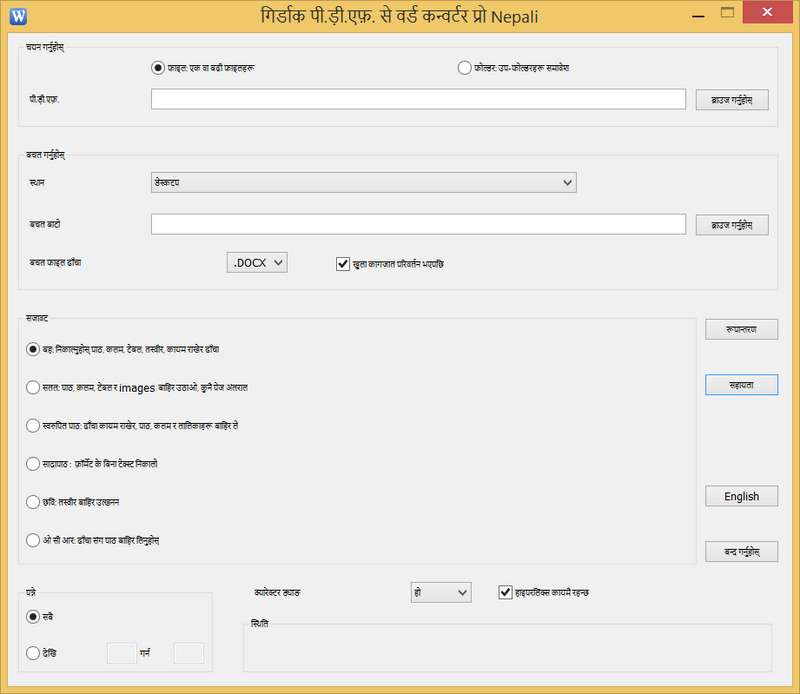Choose the layout option mentioning images

pyautogui.click(x=33, y=387)
